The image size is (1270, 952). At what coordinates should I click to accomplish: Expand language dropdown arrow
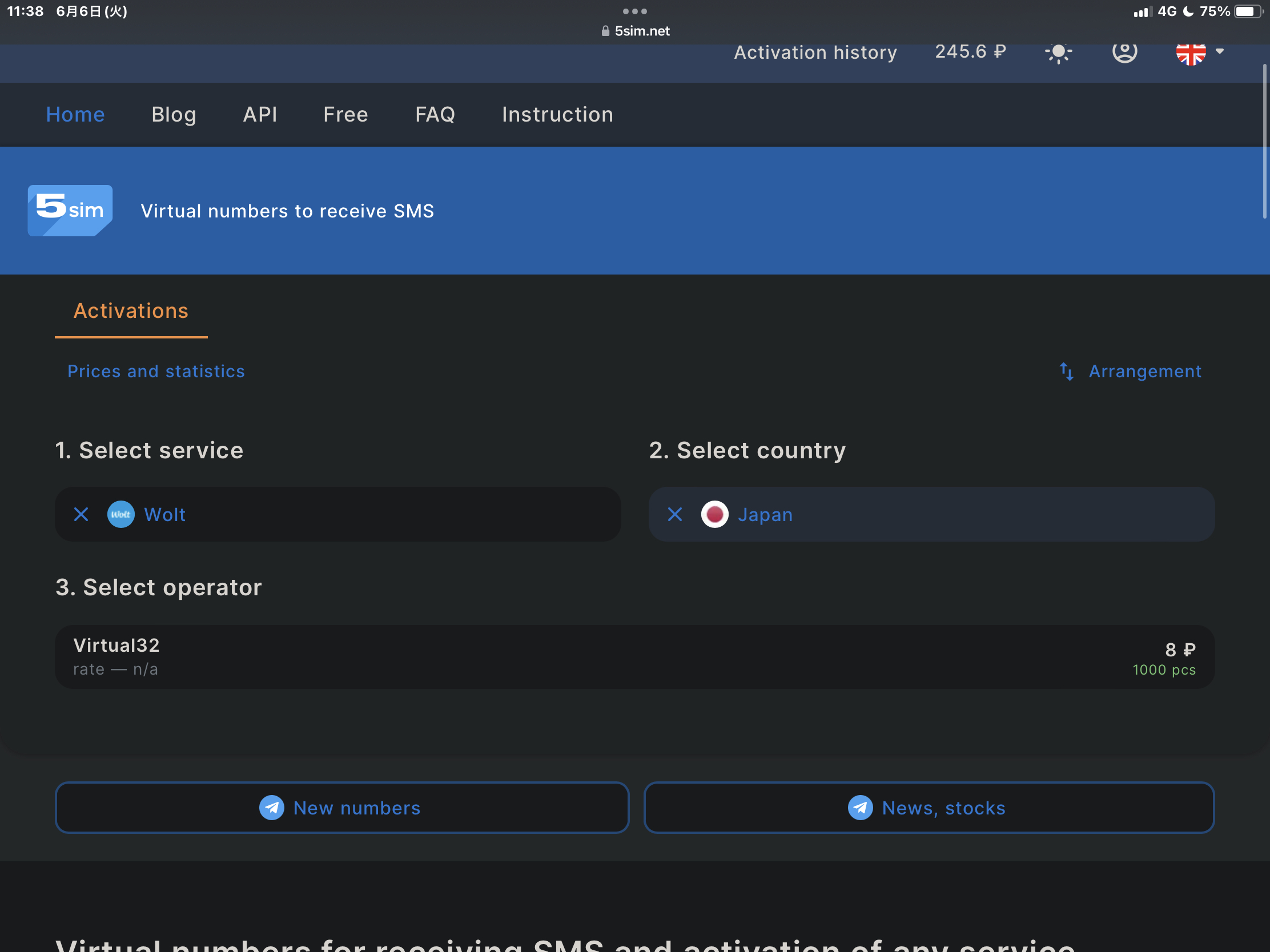[1220, 51]
